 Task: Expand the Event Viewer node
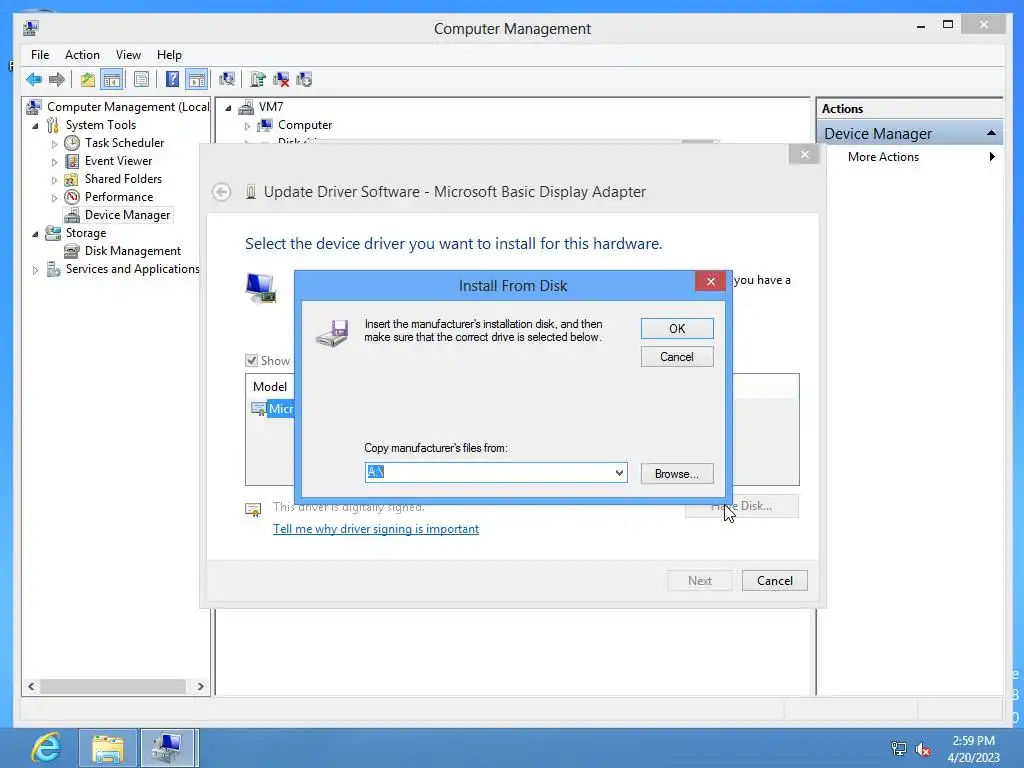point(54,161)
